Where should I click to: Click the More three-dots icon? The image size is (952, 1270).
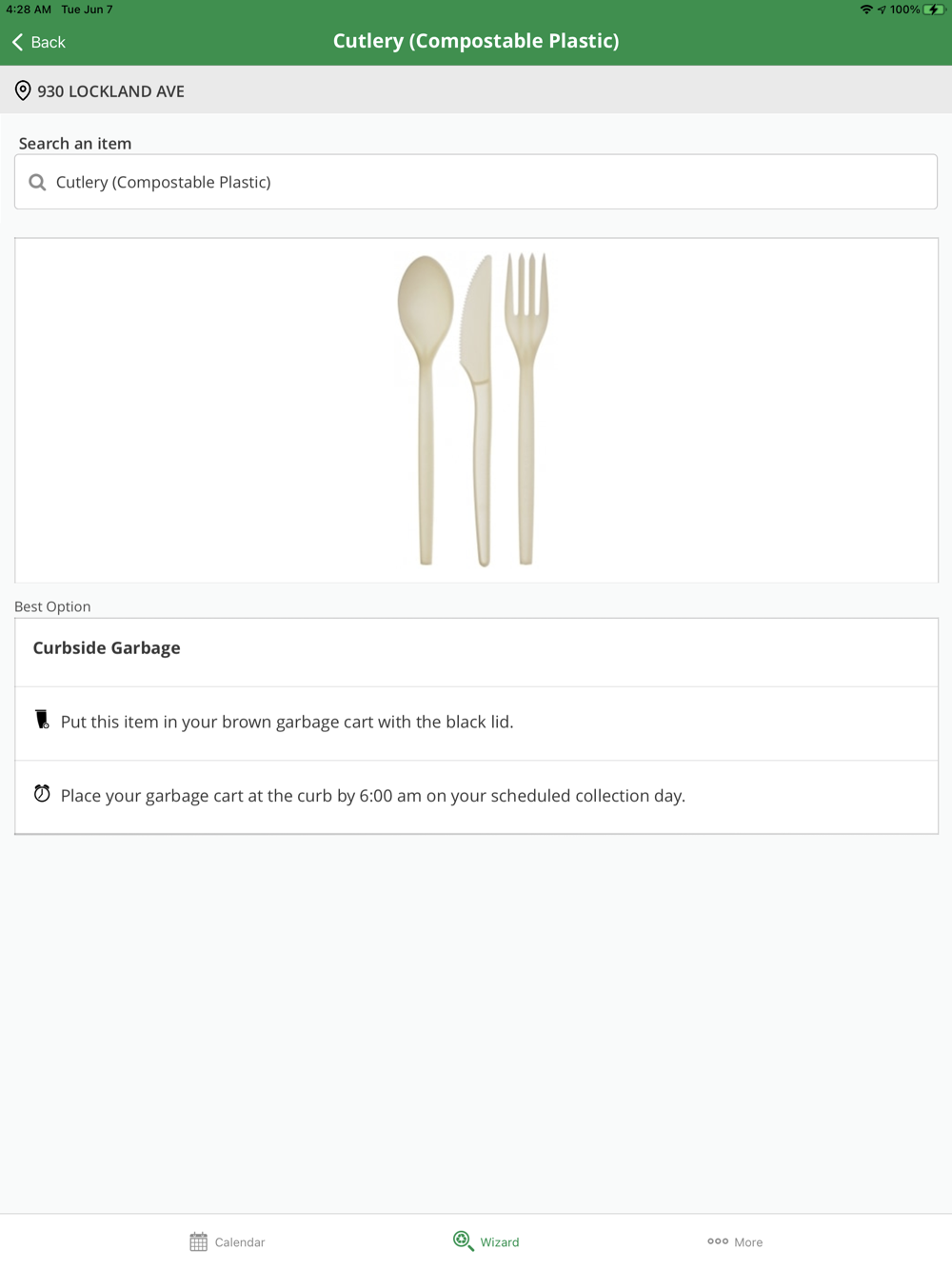718,1241
